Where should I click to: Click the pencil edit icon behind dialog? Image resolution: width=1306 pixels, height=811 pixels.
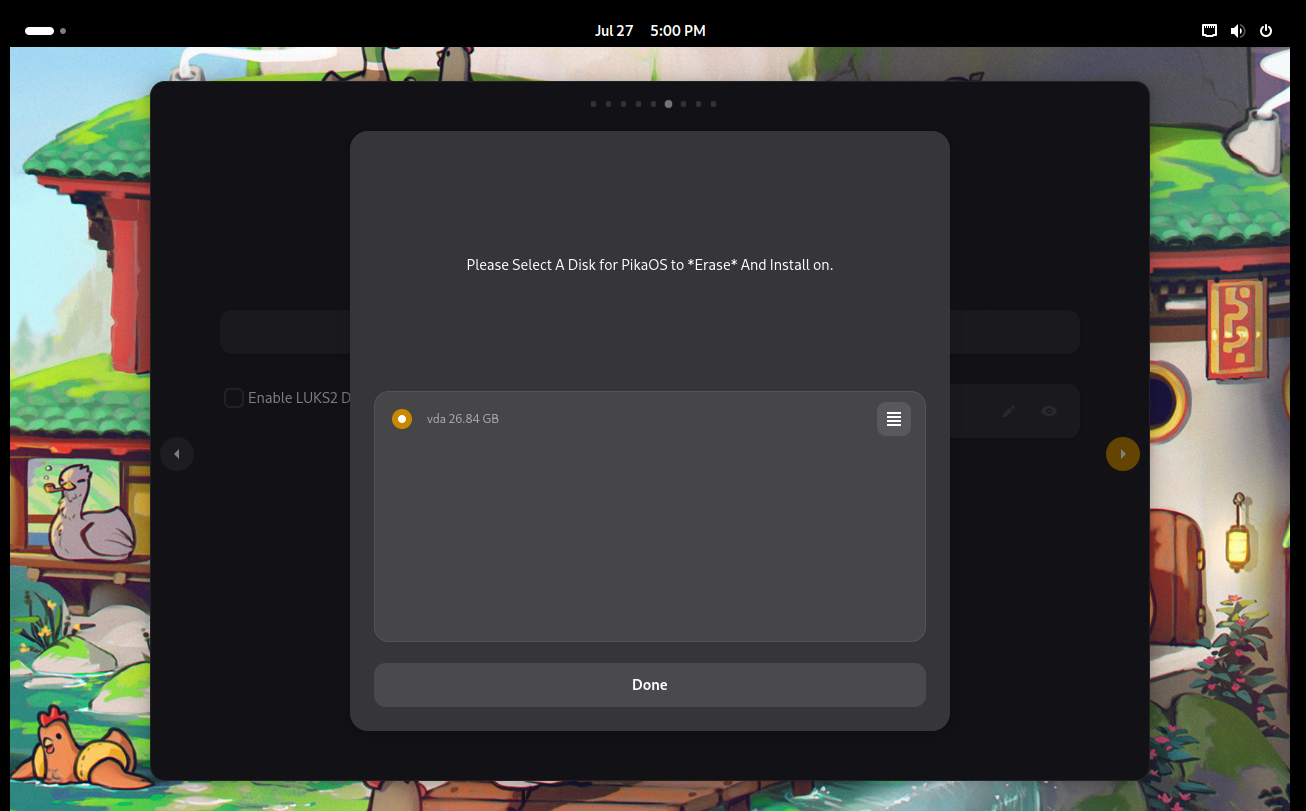(1009, 411)
